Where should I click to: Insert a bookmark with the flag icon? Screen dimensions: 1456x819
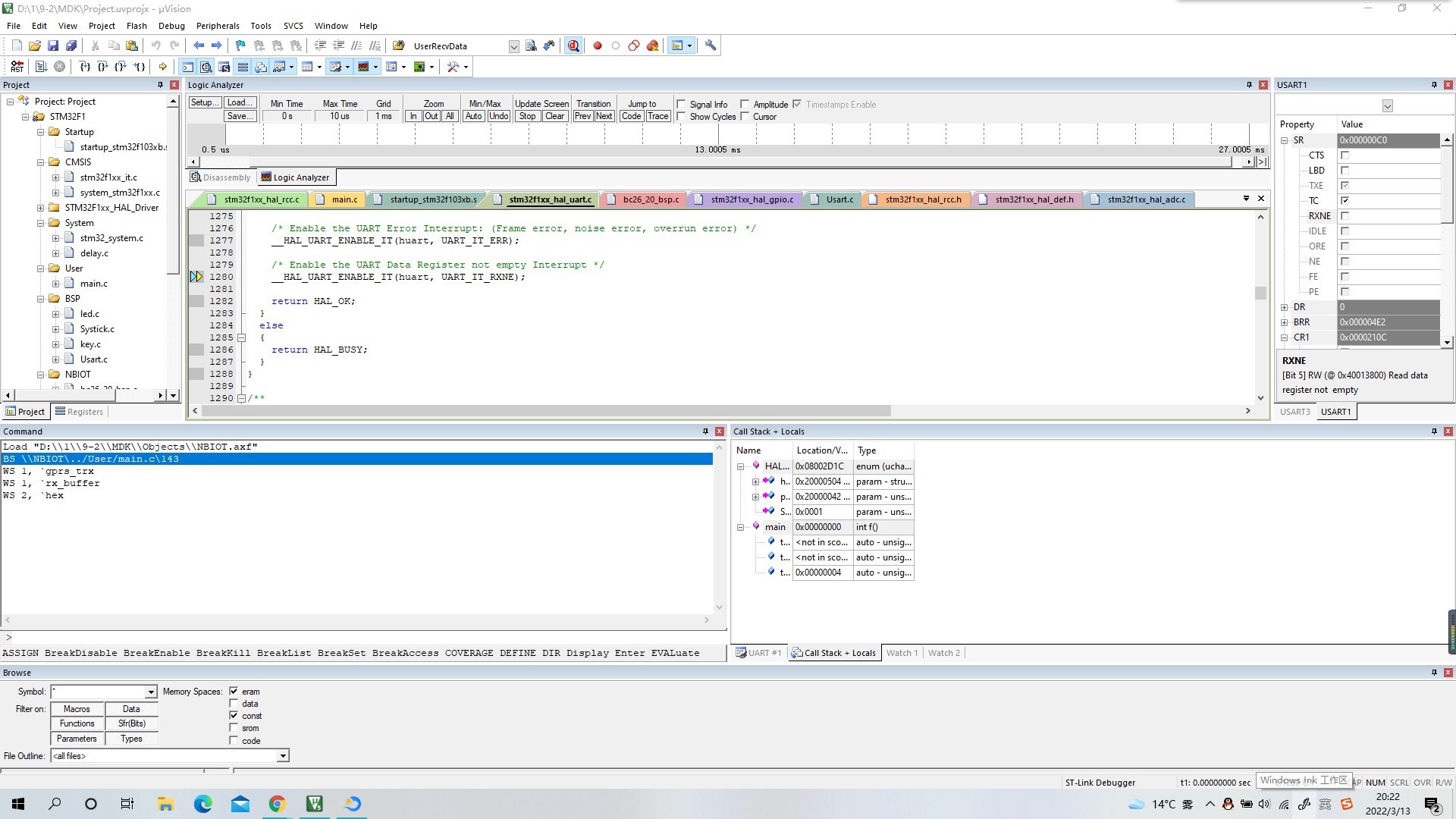[240, 45]
